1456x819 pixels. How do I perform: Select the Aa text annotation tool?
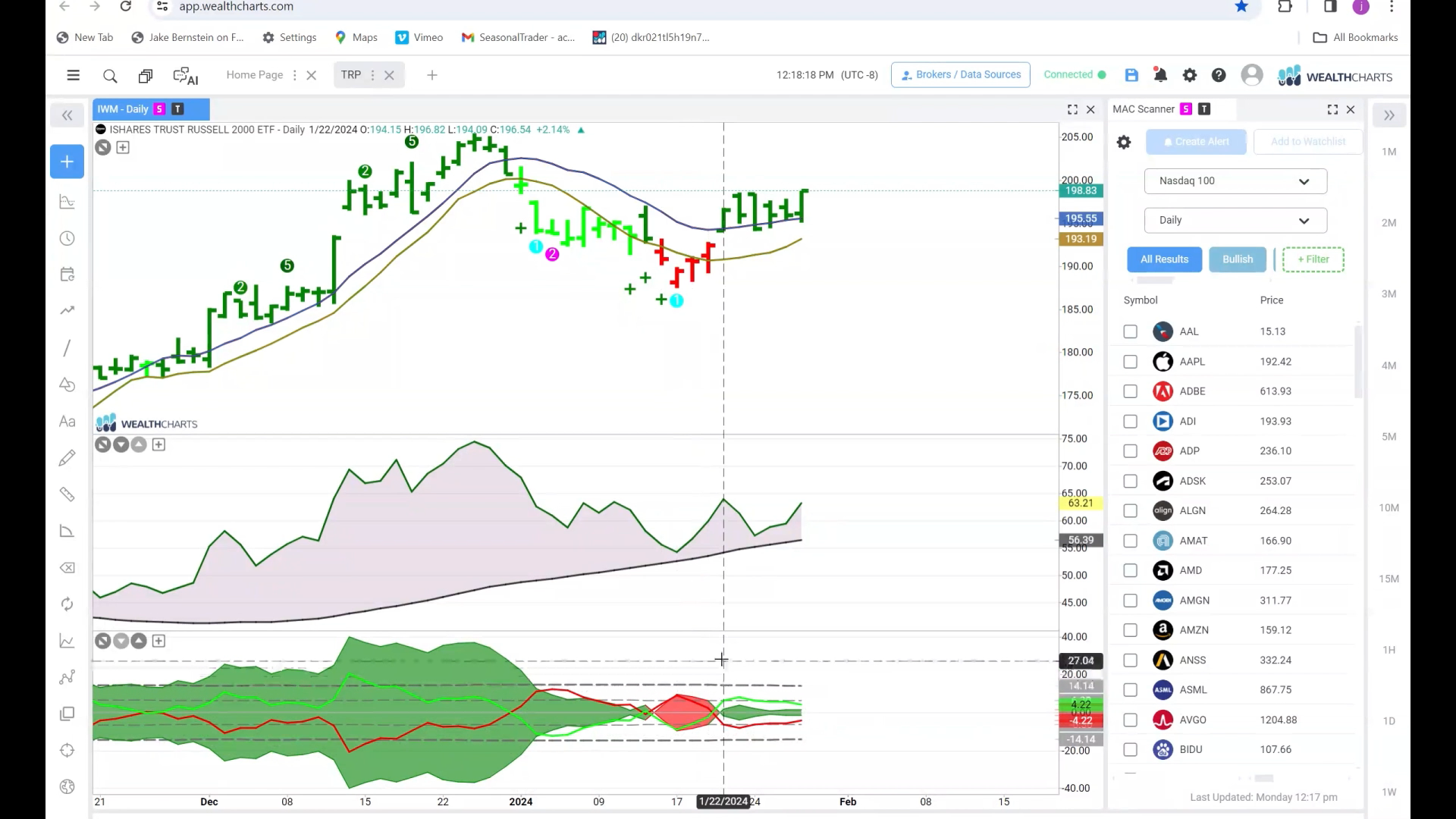point(67,422)
